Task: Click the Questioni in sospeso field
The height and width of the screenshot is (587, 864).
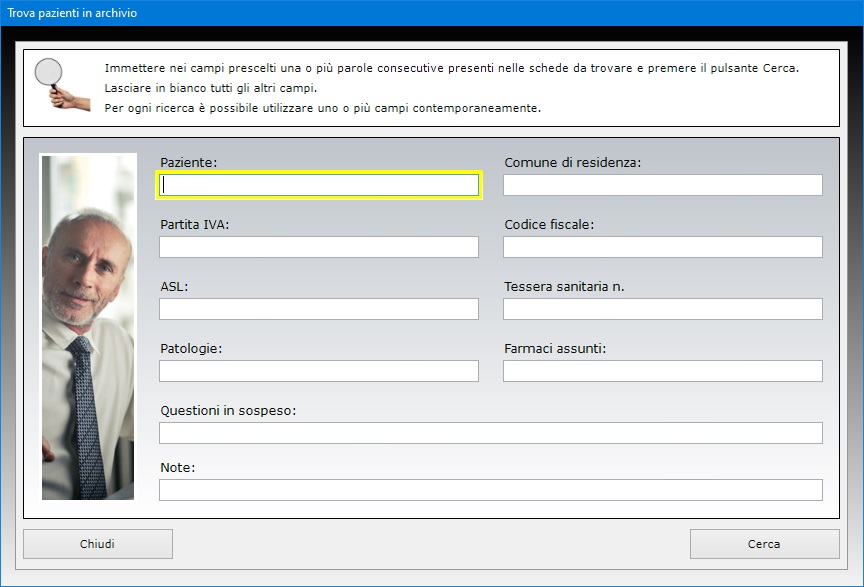Action: coord(491,433)
